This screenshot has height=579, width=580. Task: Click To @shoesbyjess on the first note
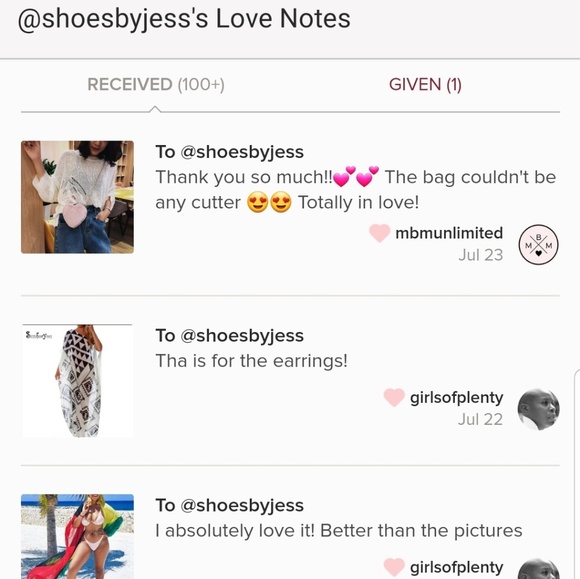229,152
